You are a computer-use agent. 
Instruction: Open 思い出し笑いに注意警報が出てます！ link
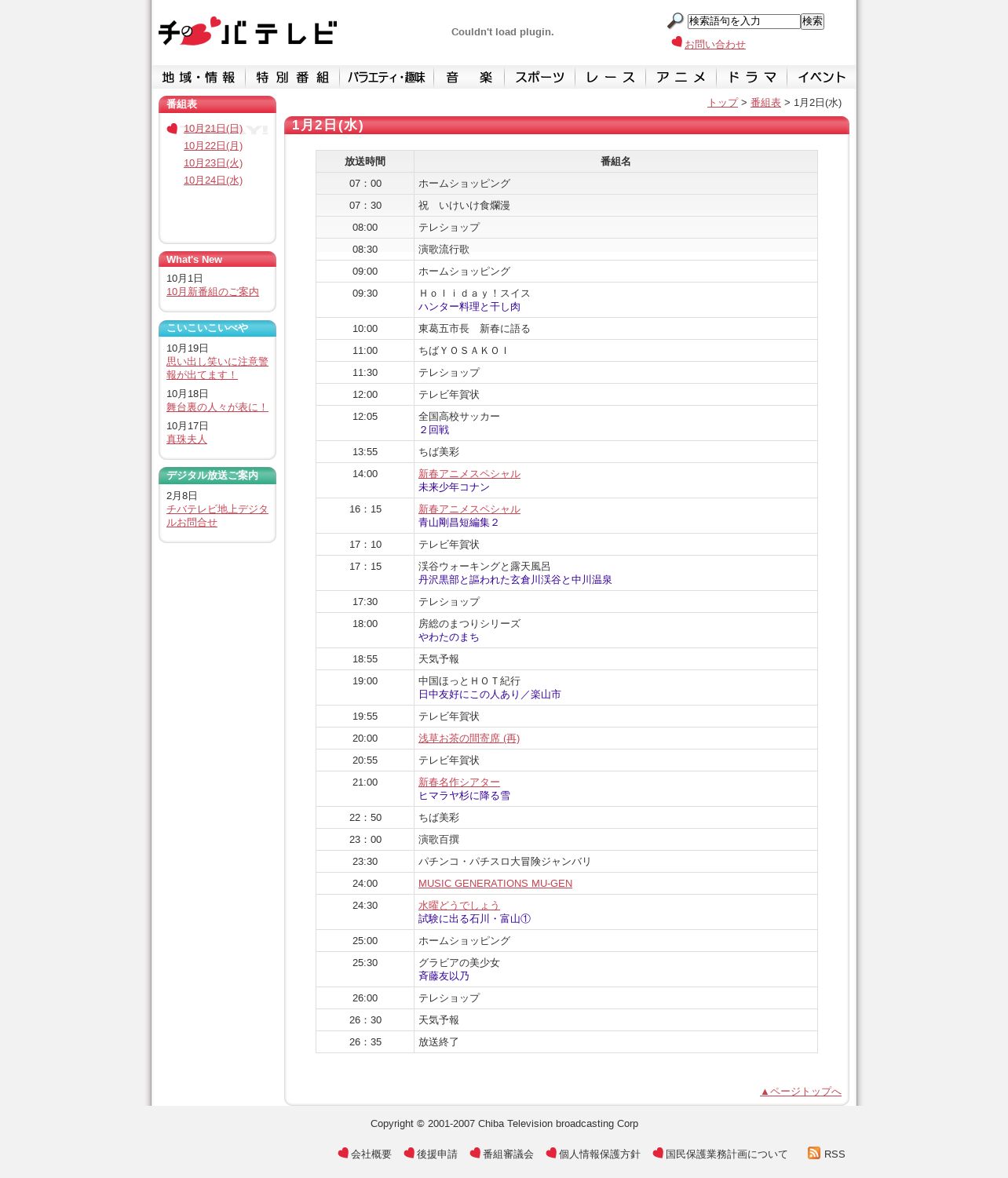pyautogui.click(x=217, y=368)
